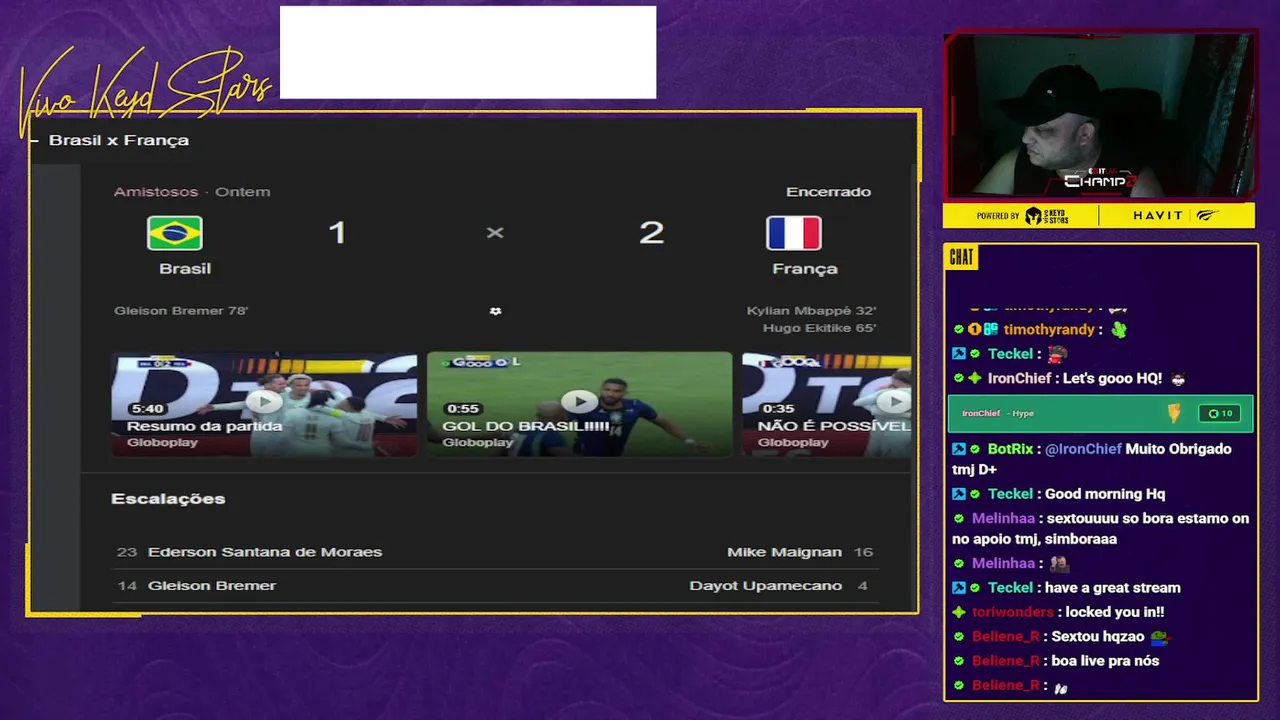Click the CHAT panel label

(x=961, y=257)
